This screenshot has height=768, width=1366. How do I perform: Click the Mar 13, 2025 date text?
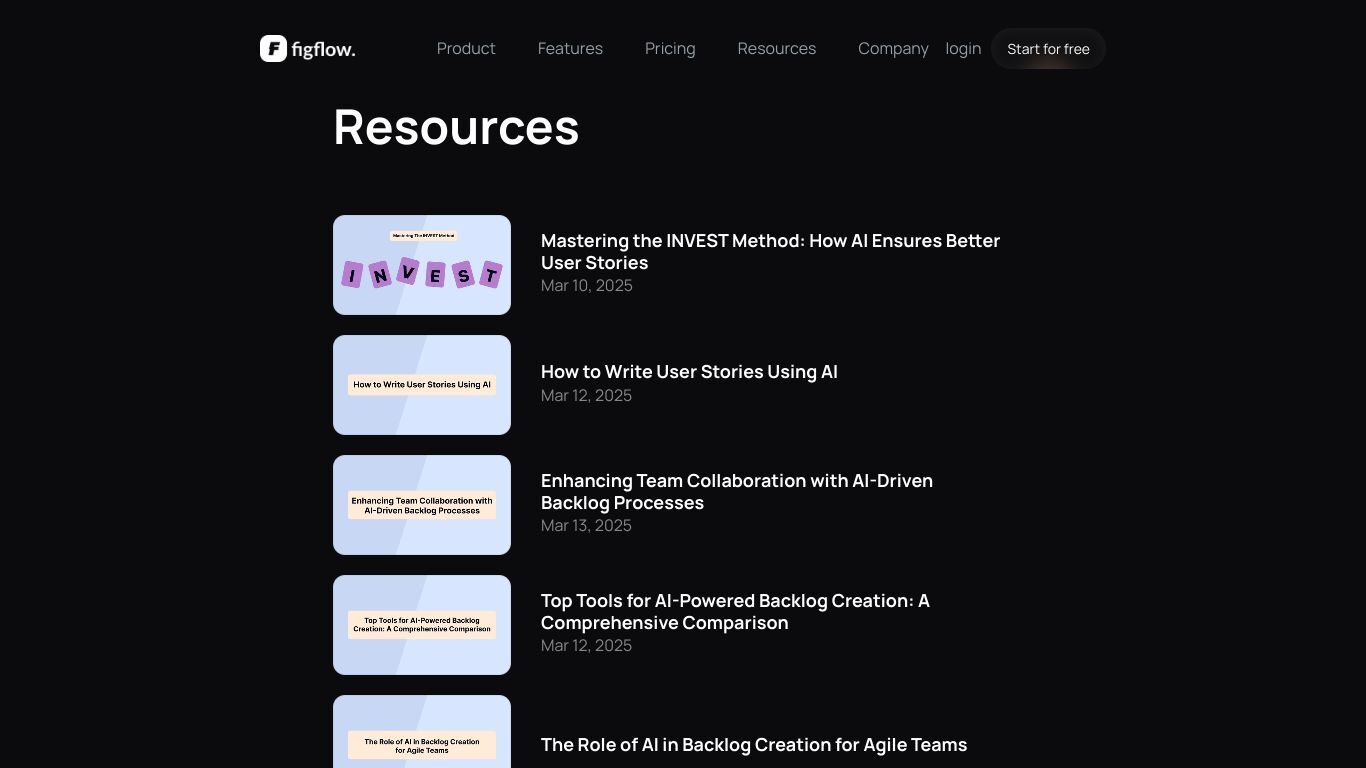pyautogui.click(x=586, y=525)
